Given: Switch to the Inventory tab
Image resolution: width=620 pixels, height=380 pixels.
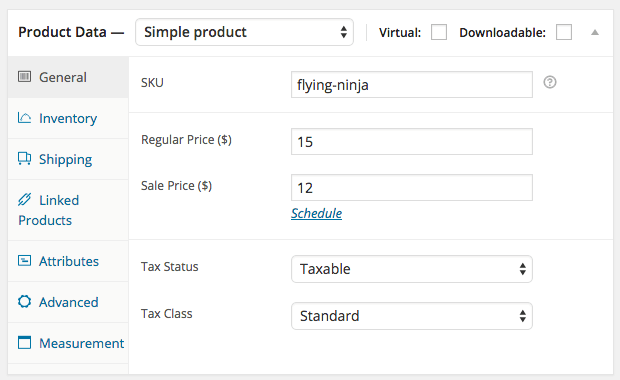Looking at the screenshot, I should [68, 118].
